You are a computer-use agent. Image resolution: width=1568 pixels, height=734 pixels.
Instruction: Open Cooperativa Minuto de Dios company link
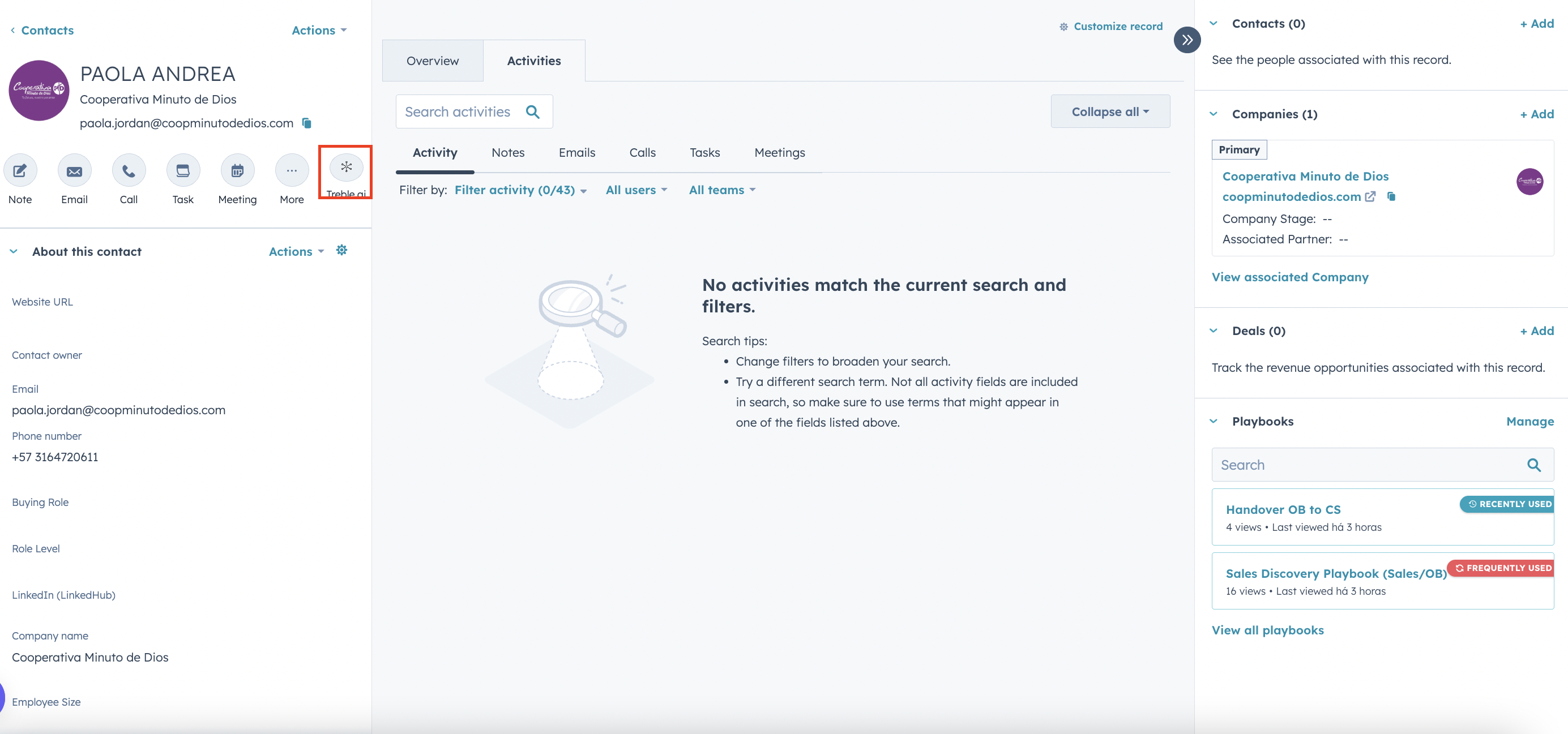point(1305,177)
